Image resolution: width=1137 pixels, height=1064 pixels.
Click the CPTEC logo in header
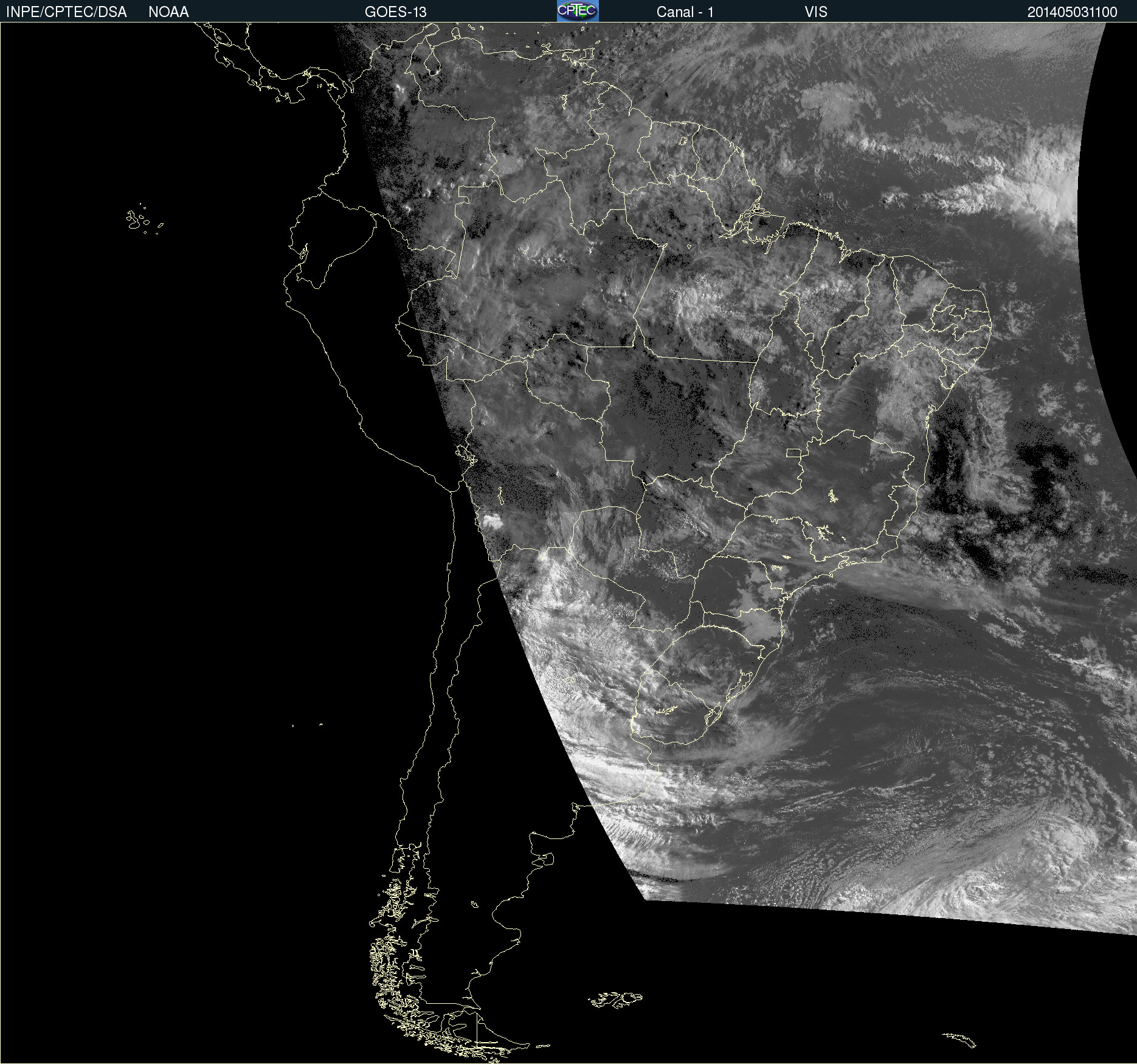coord(578,11)
